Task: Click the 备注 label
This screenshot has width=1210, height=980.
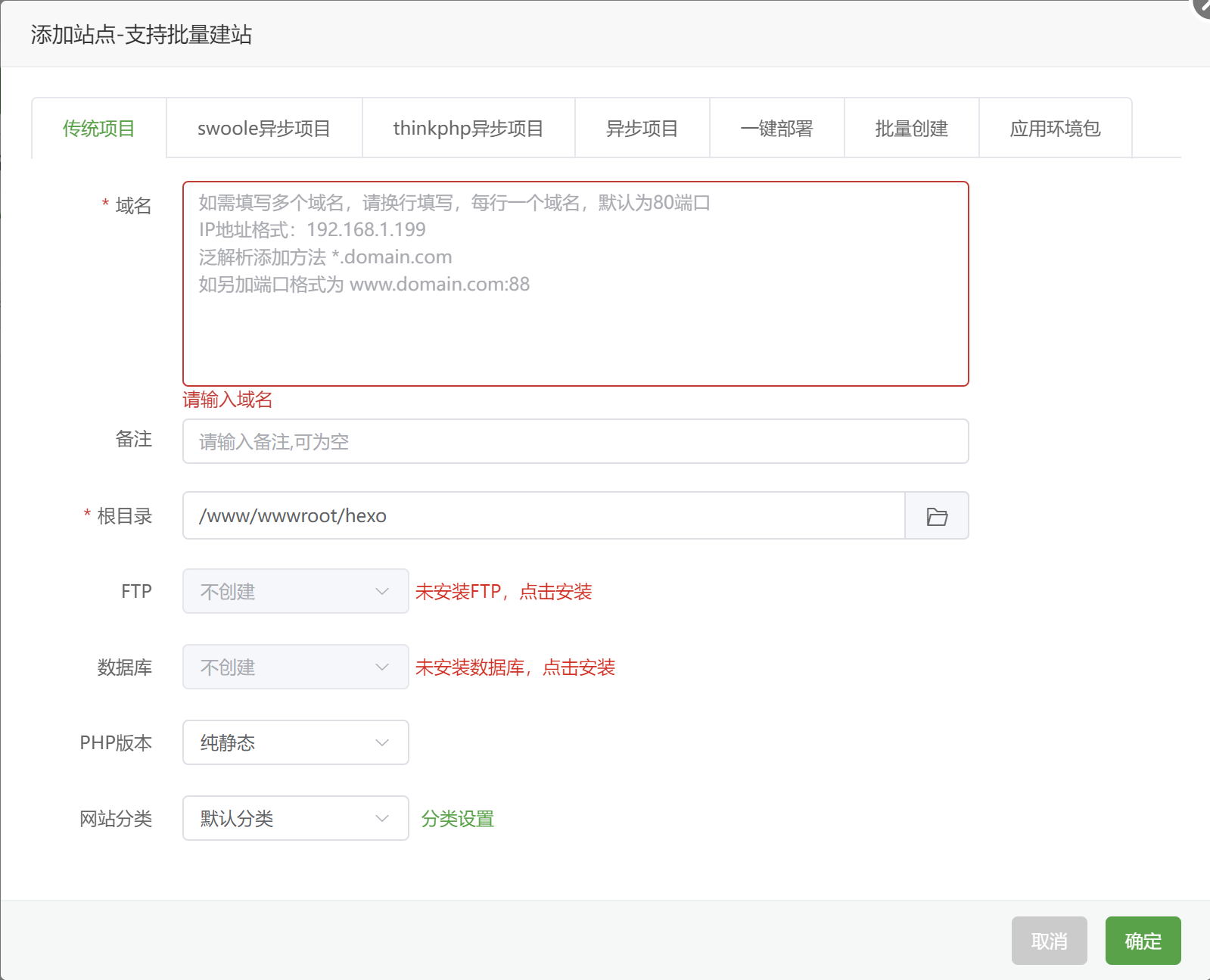Action: tap(134, 439)
